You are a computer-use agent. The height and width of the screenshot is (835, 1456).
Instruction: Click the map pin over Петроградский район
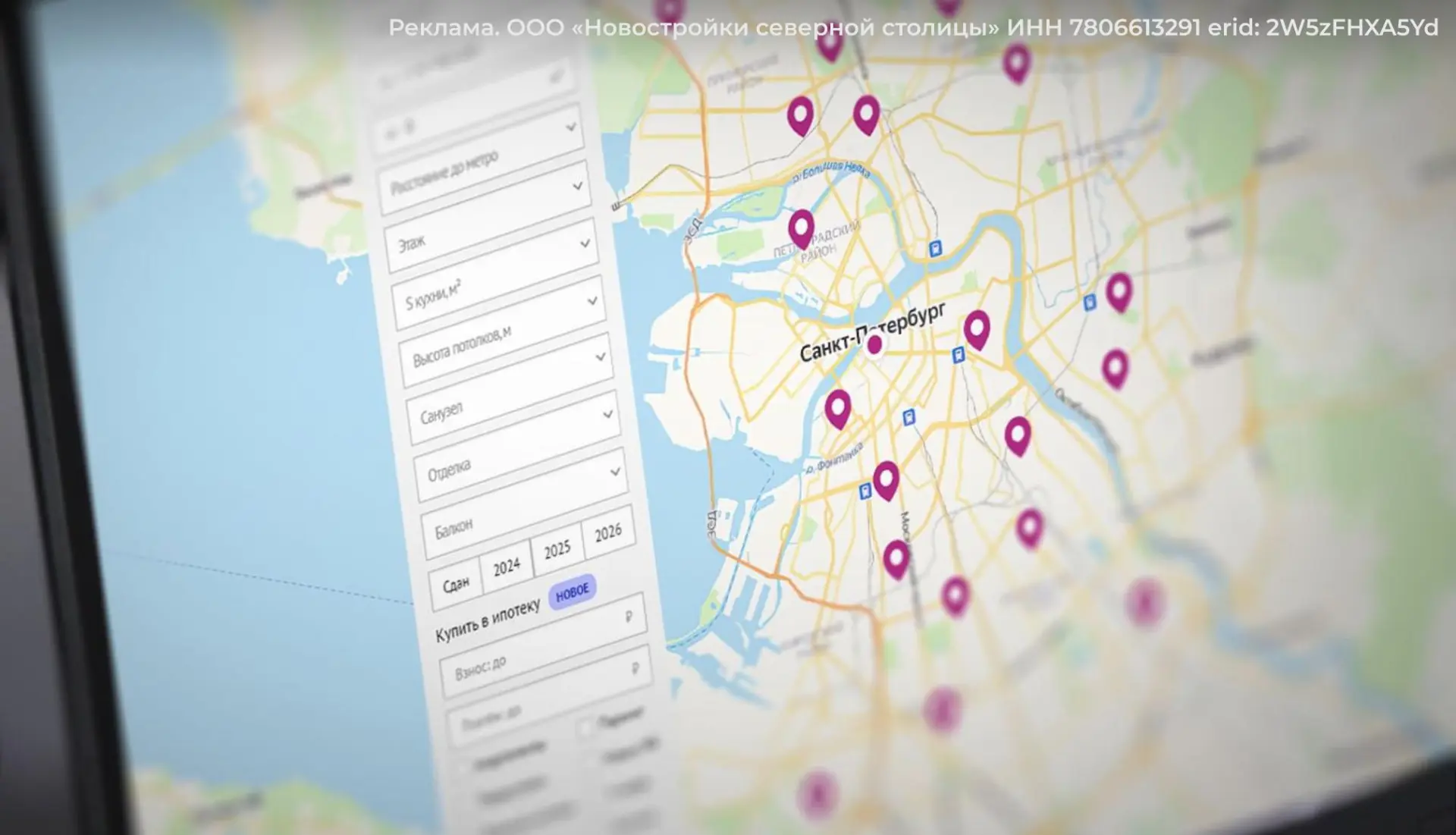[801, 228]
